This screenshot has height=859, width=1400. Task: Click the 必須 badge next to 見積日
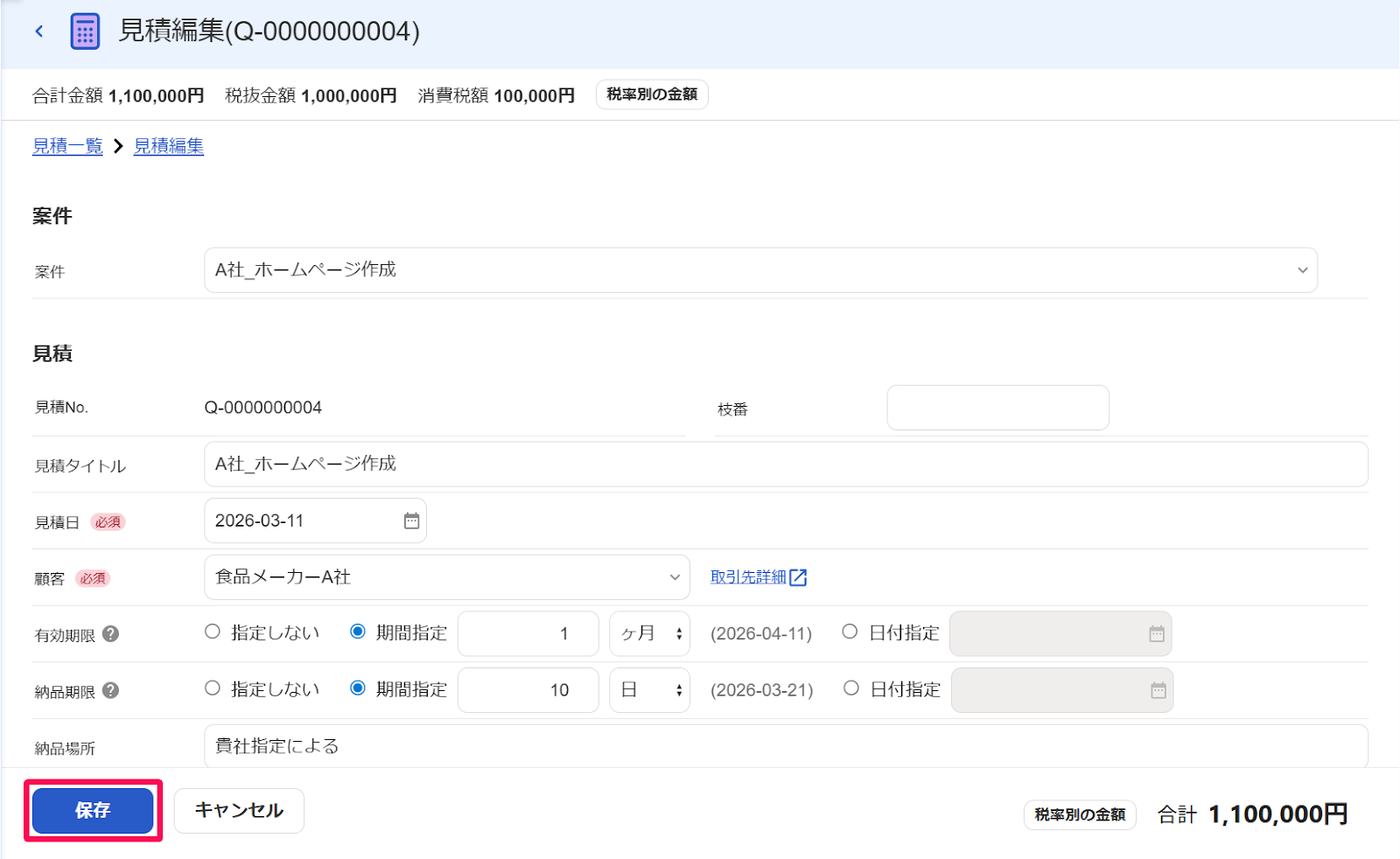click(x=108, y=522)
